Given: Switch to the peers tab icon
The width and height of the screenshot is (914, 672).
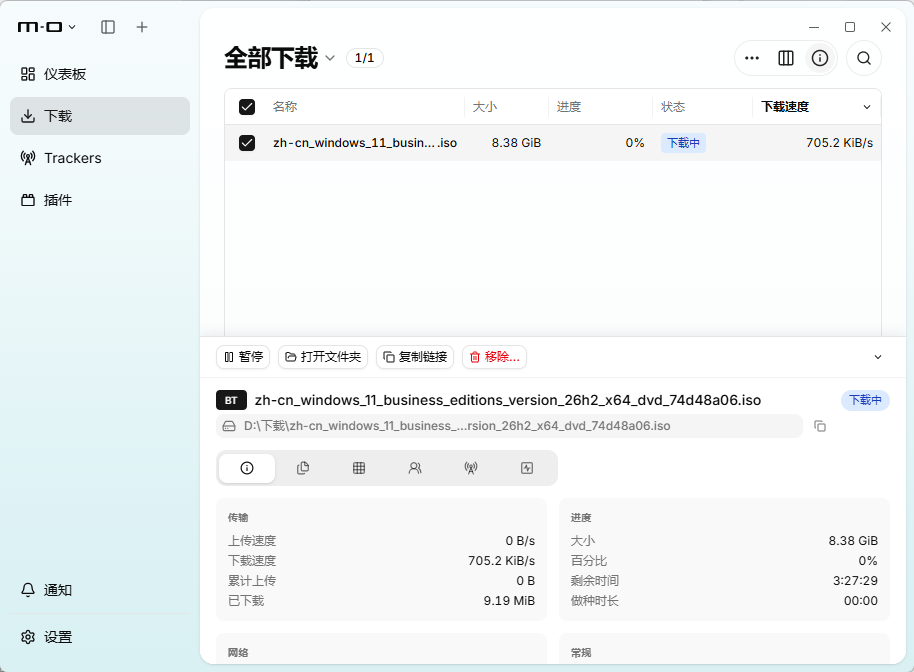Looking at the screenshot, I should pyautogui.click(x=415, y=468).
